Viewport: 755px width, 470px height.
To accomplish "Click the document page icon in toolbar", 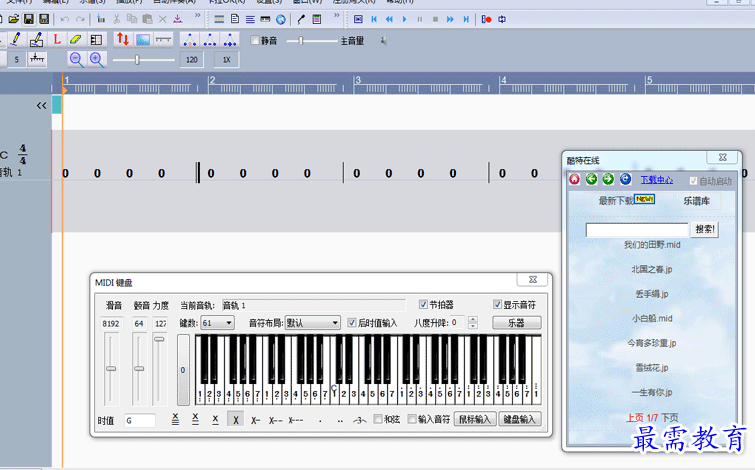I will (x=235, y=19).
